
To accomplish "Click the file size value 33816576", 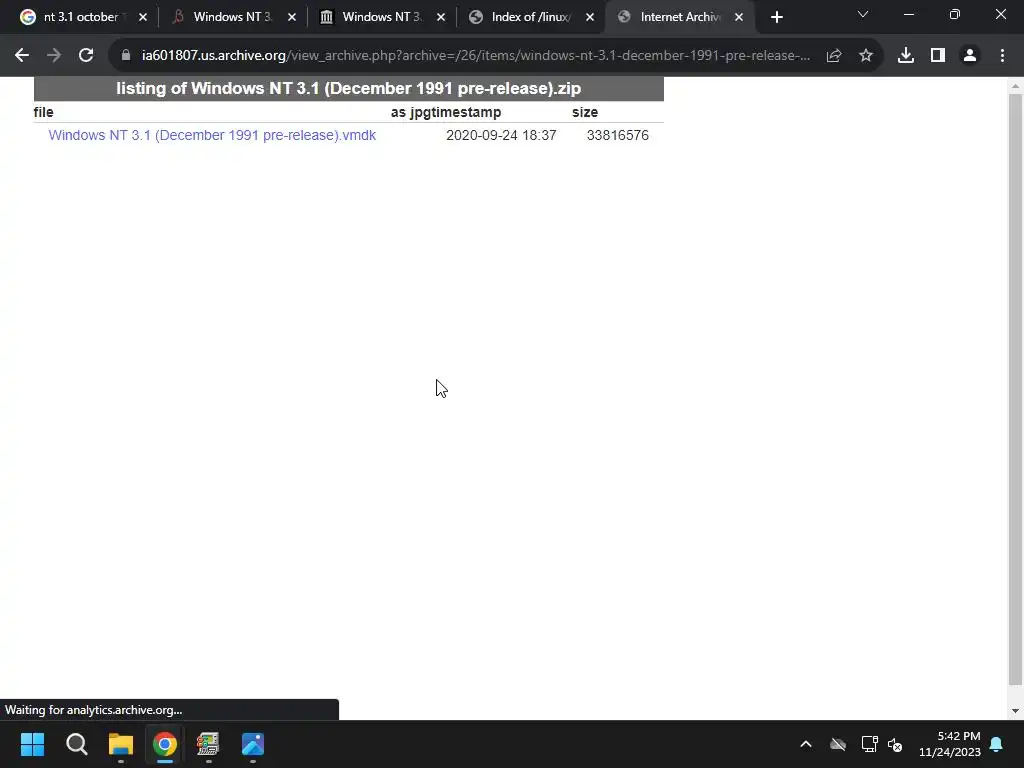I will [x=617, y=135].
